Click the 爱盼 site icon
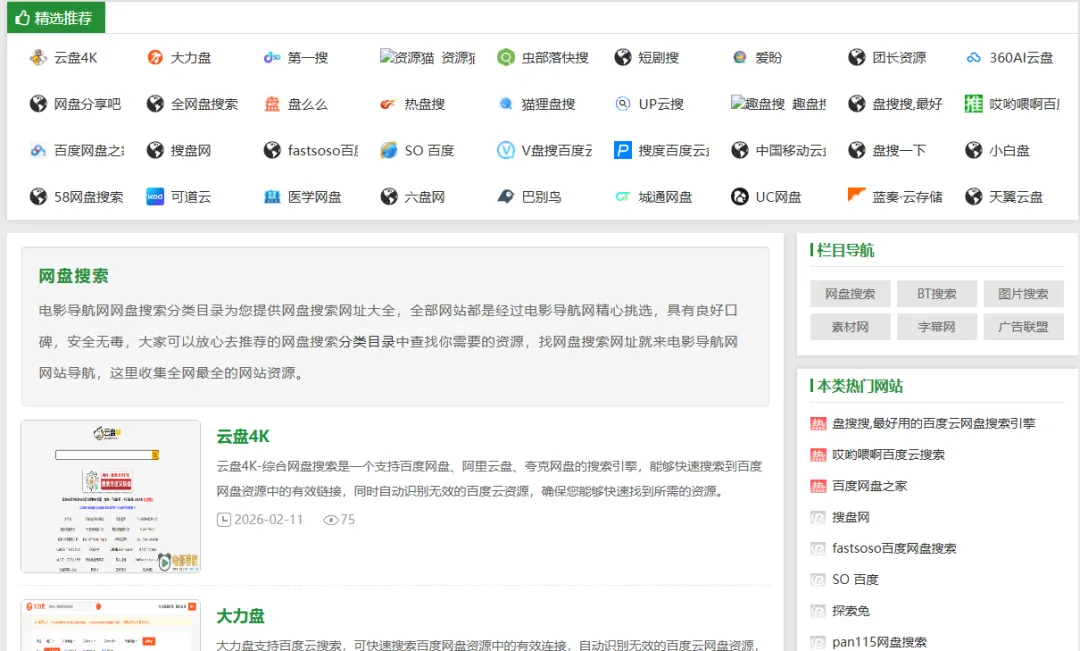Image resolution: width=1080 pixels, height=651 pixels. (740, 58)
